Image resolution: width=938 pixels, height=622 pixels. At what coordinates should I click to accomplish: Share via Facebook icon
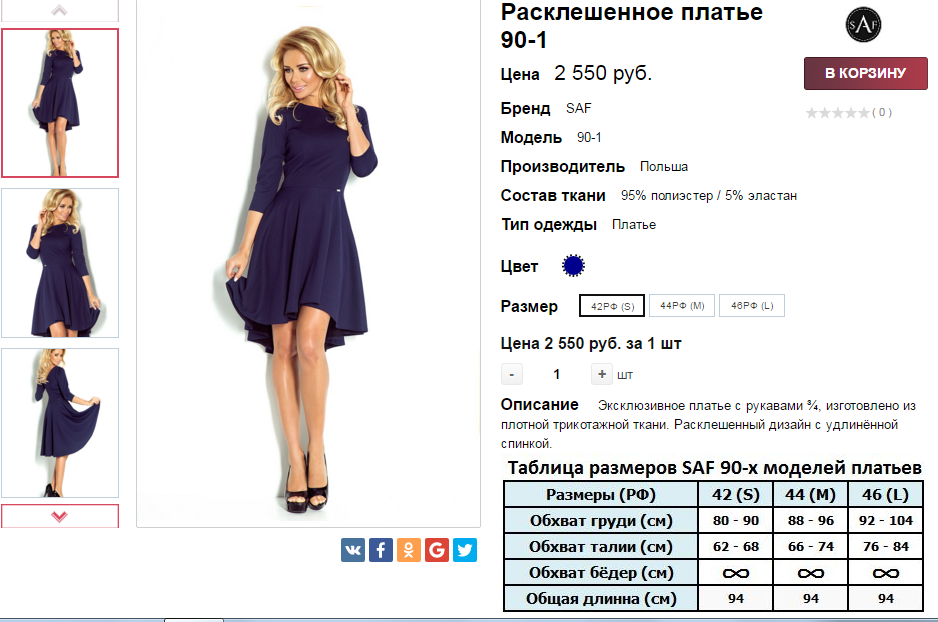point(381,550)
